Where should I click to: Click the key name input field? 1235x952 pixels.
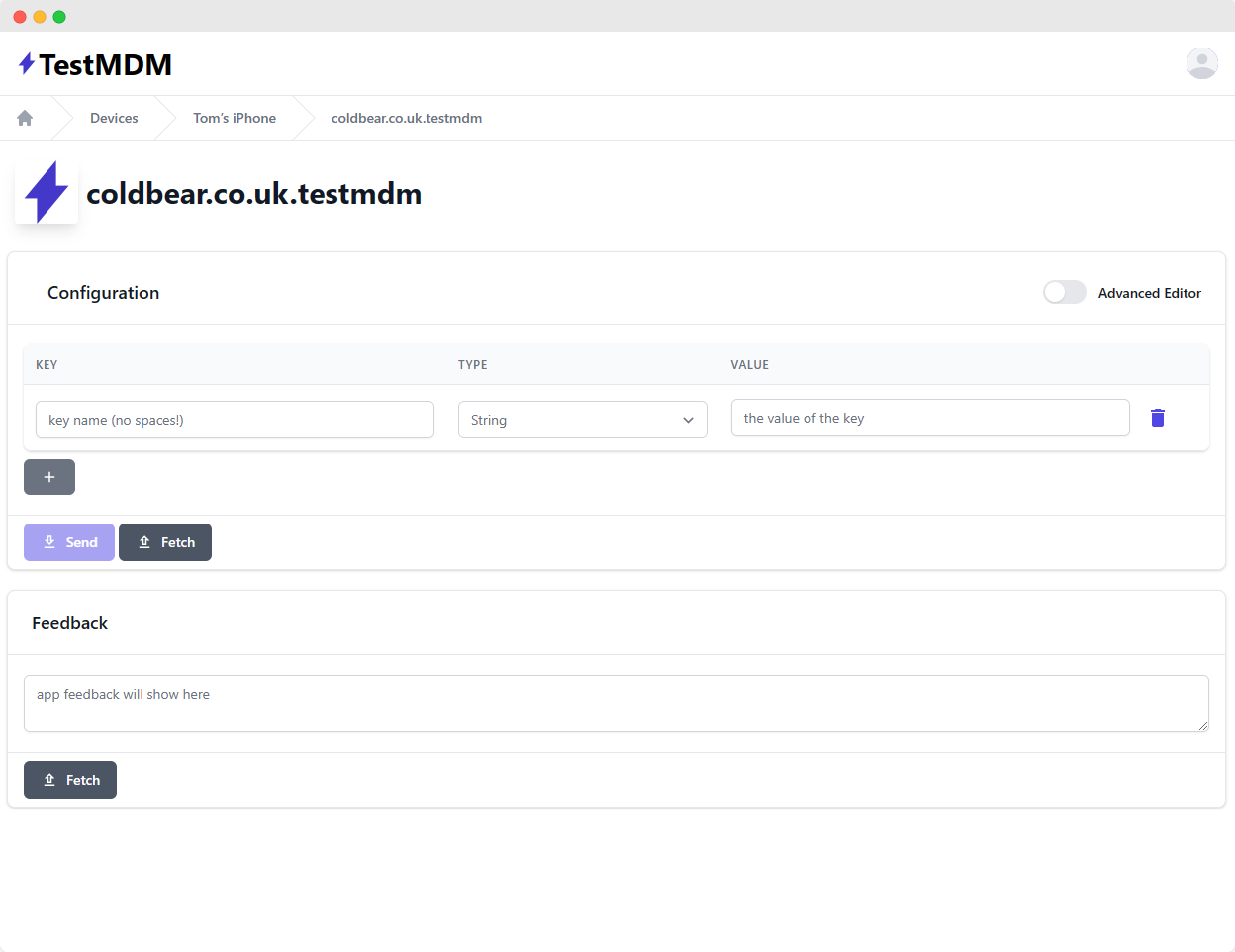235,420
